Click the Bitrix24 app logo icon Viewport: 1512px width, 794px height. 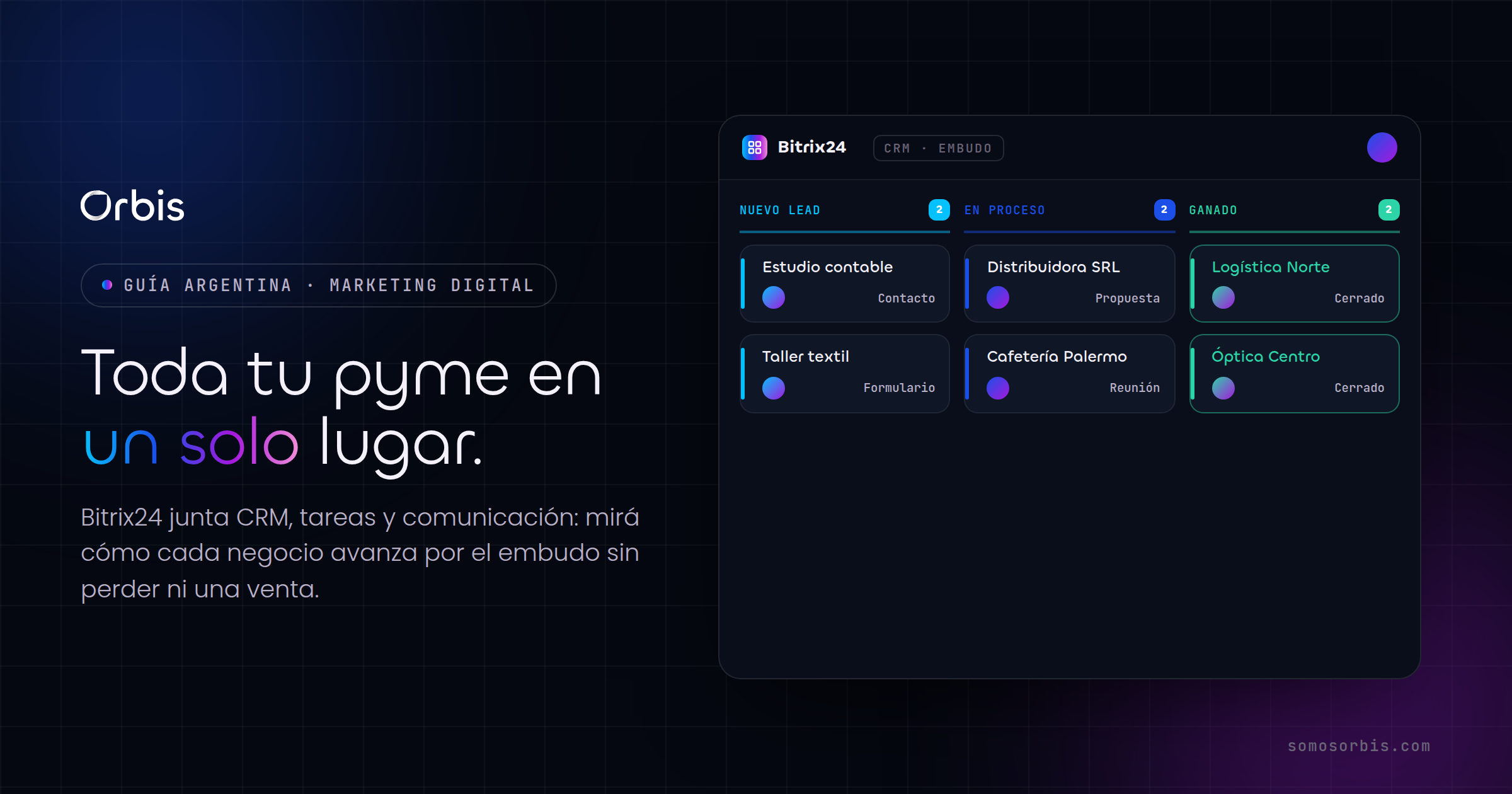[x=754, y=147]
